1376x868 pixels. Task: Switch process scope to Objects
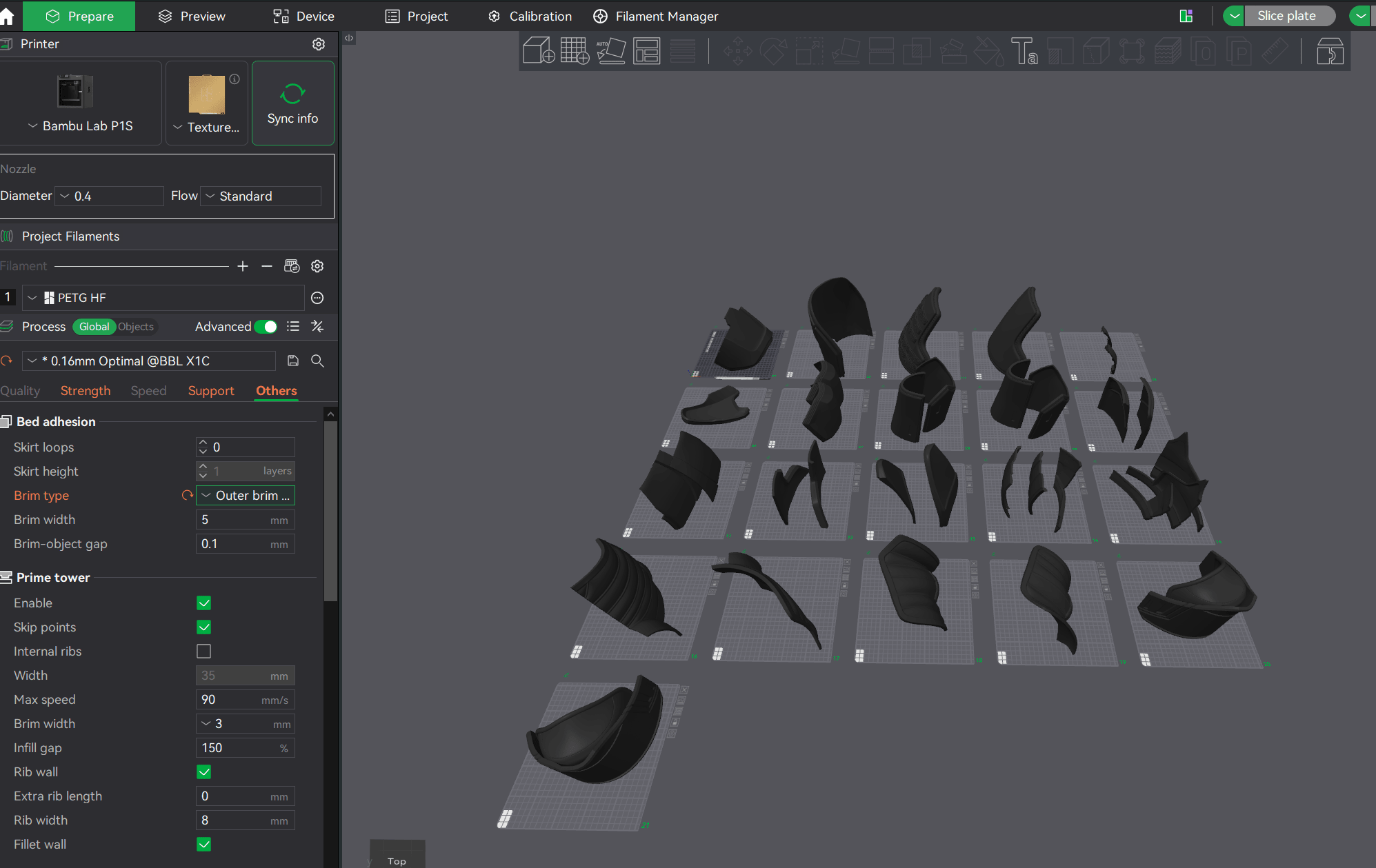point(136,327)
